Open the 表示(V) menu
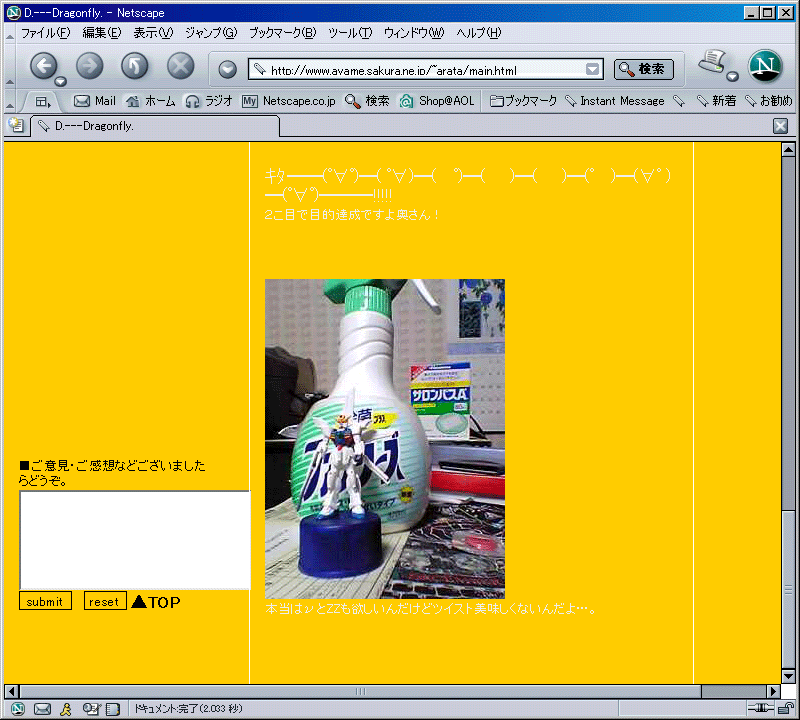Image resolution: width=800 pixels, height=720 pixels. pyautogui.click(x=153, y=33)
